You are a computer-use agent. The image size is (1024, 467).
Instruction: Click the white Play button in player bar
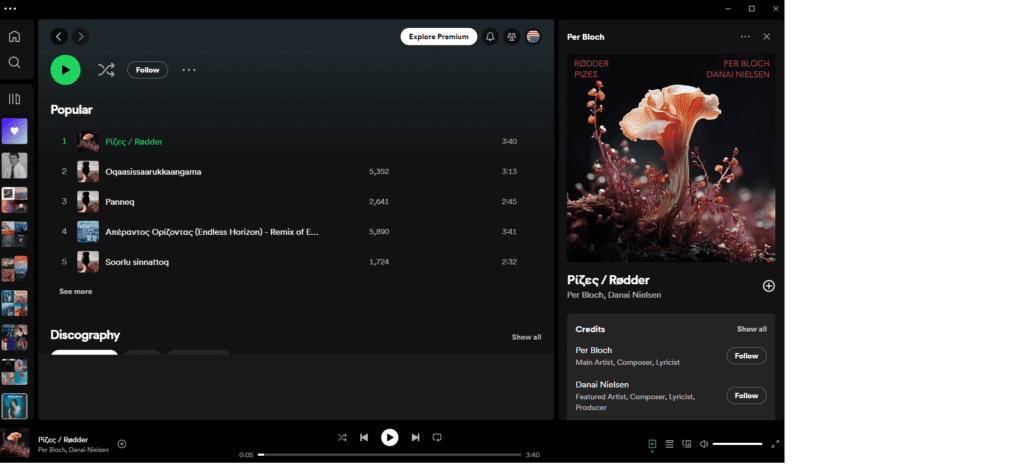tap(390, 438)
